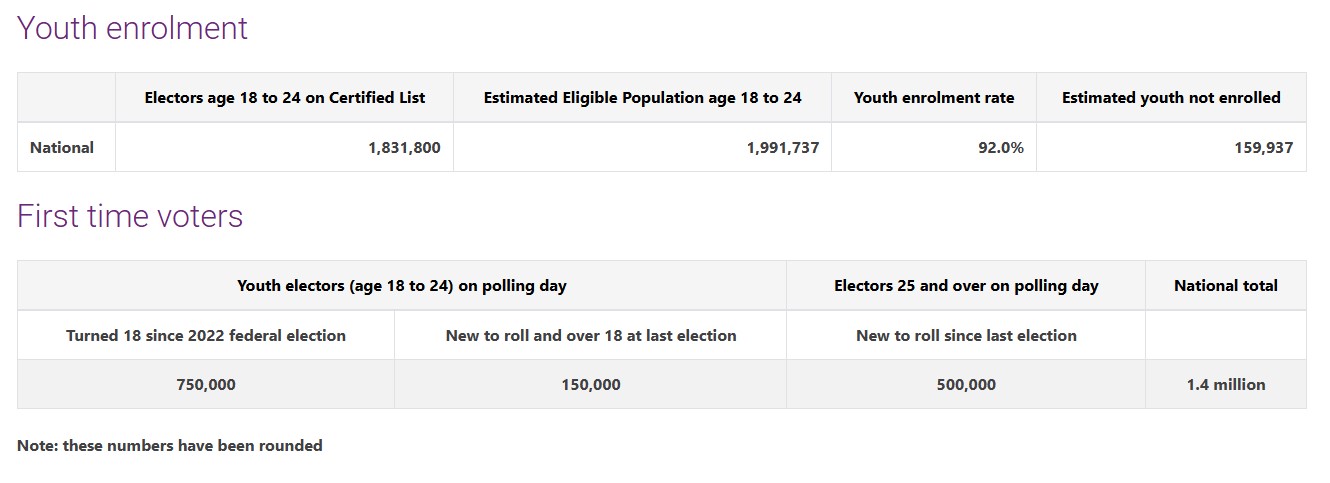Click the 'Youth enrolment rate' column header
The image size is (1330, 483).
tap(933, 98)
